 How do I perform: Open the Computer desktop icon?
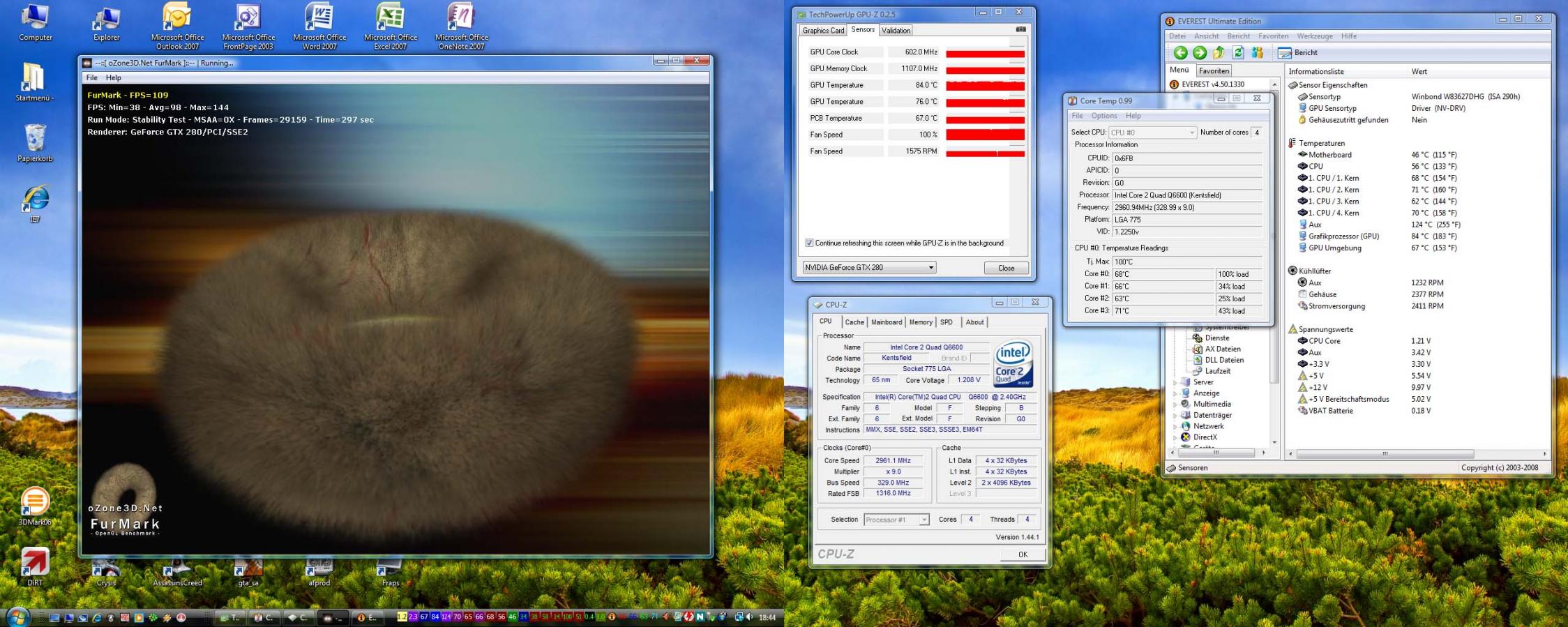35,22
